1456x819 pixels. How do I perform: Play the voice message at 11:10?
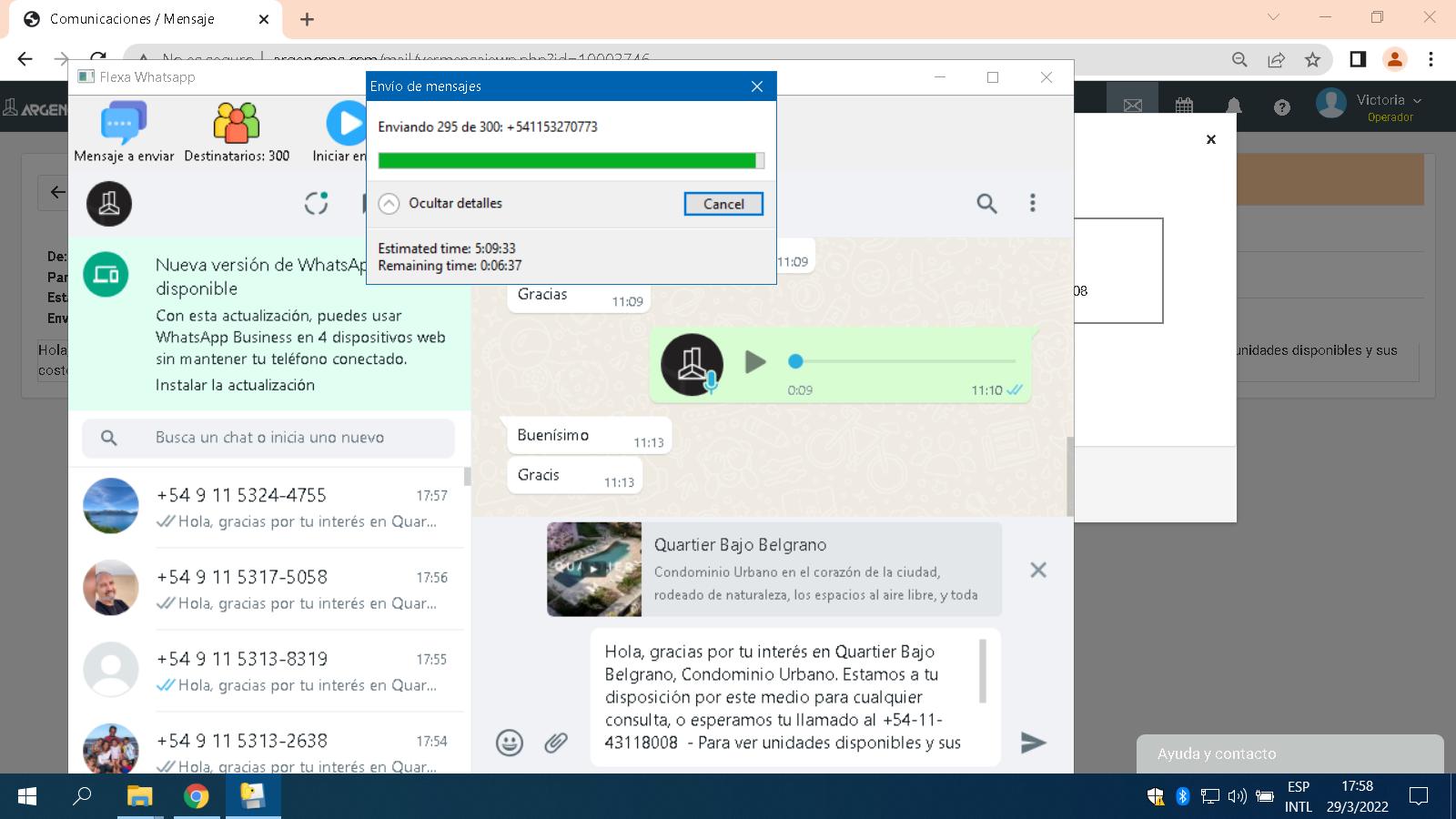point(754,362)
